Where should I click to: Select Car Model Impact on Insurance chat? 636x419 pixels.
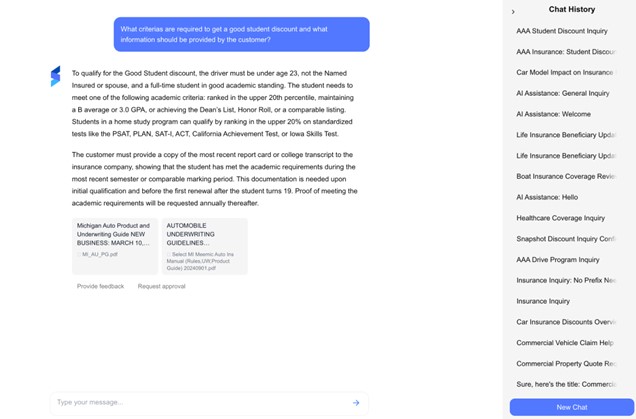point(565,72)
